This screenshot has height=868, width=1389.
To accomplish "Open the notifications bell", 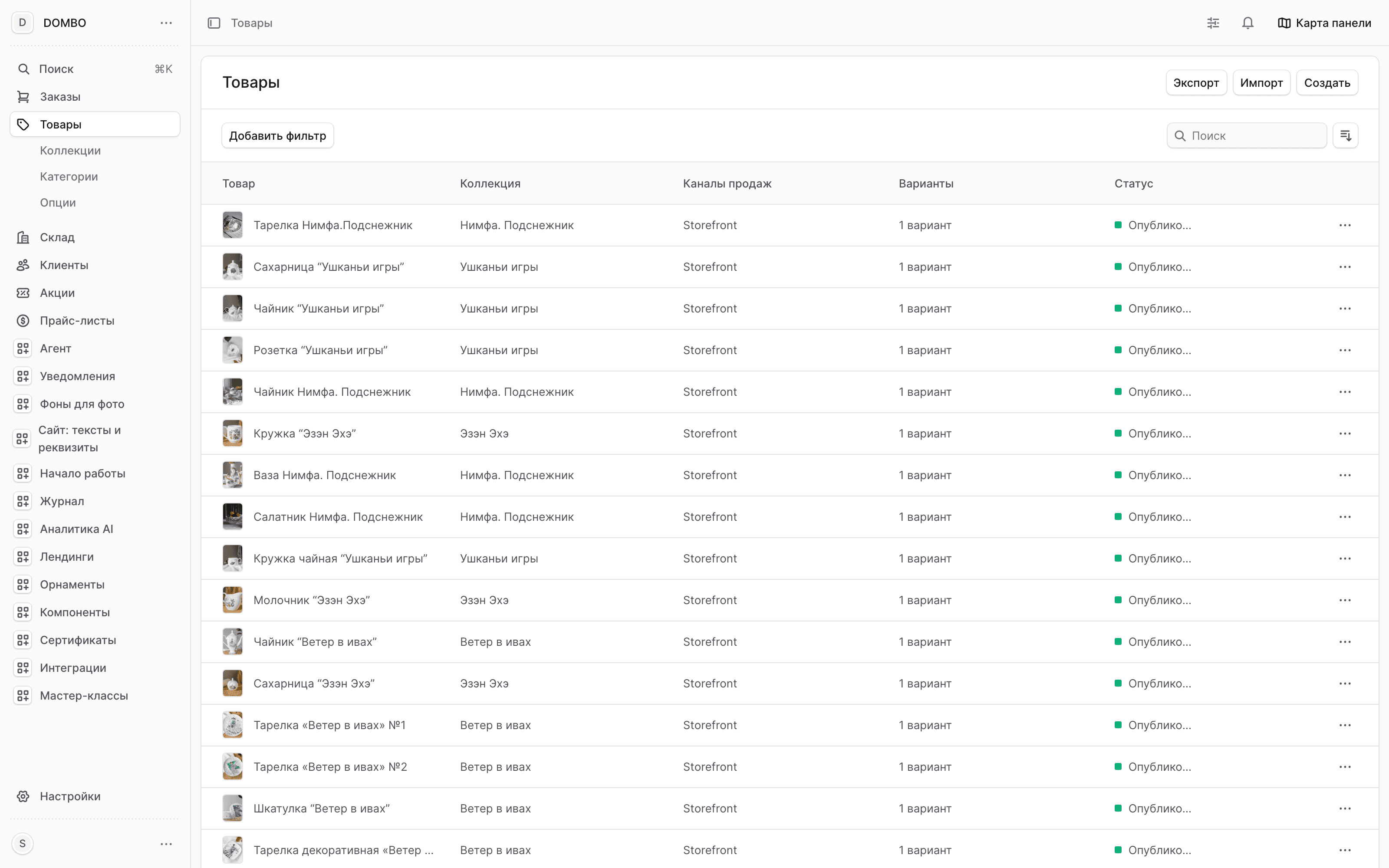I will [1248, 23].
